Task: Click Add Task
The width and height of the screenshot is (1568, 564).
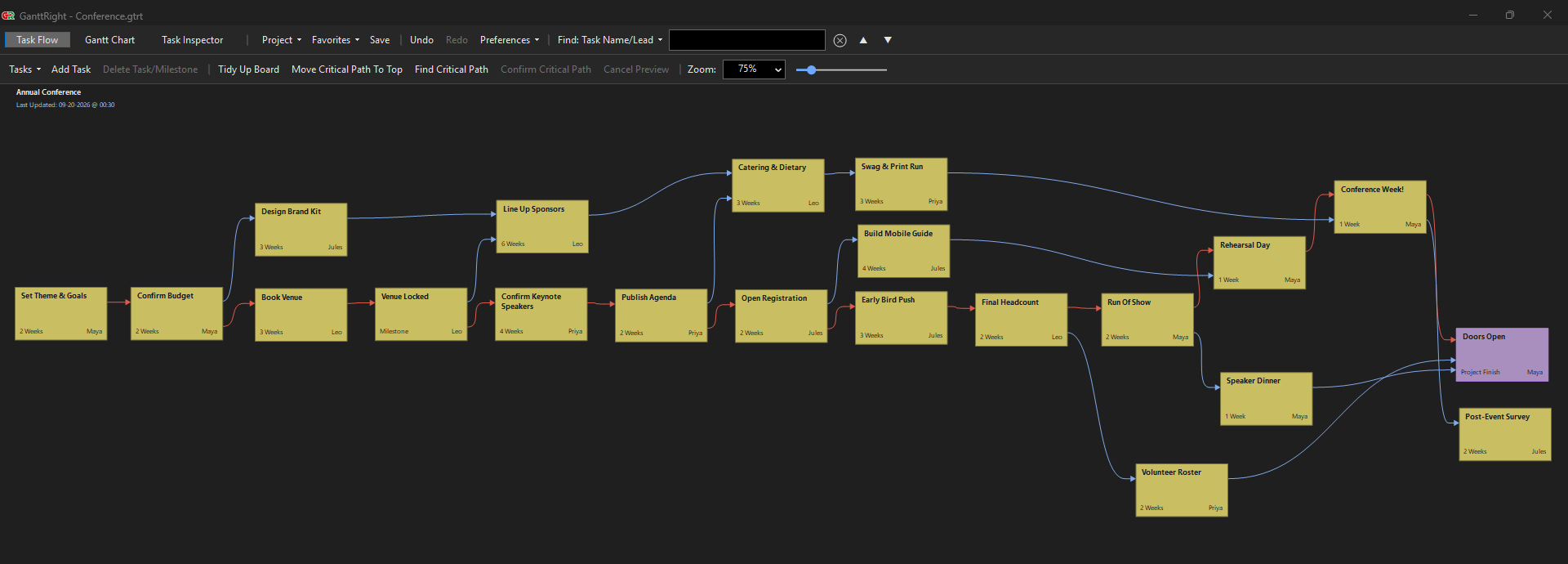Action: coord(71,69)
